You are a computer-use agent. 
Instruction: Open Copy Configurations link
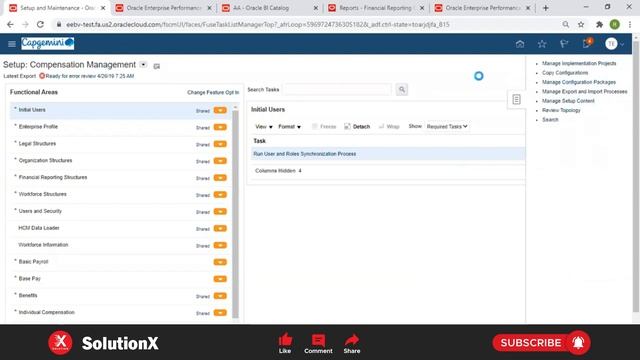click(x=565, y=73)
